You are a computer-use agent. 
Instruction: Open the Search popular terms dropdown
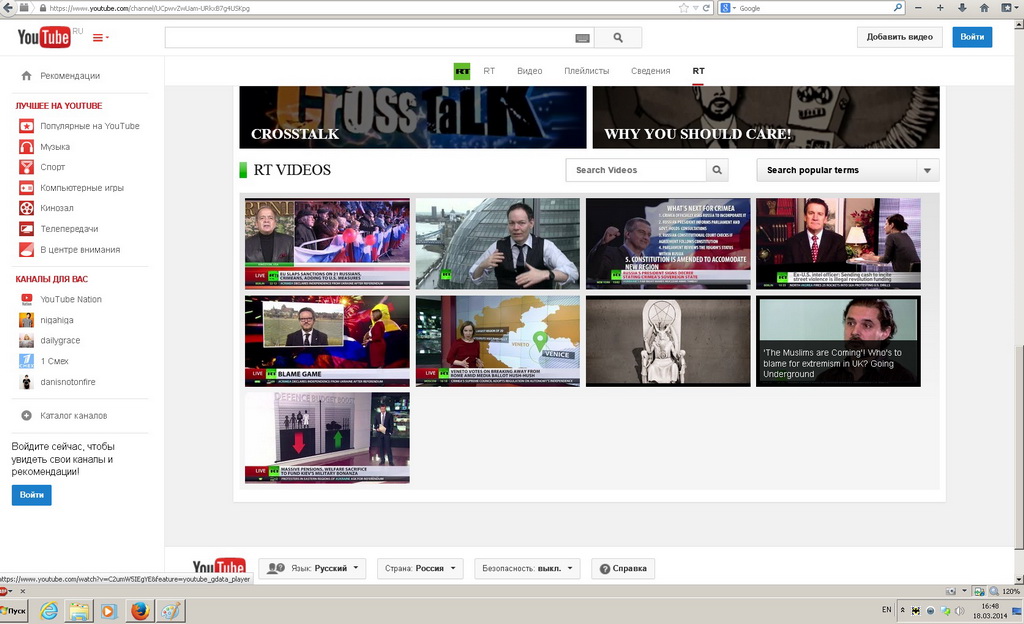click(x=848, y=170)
